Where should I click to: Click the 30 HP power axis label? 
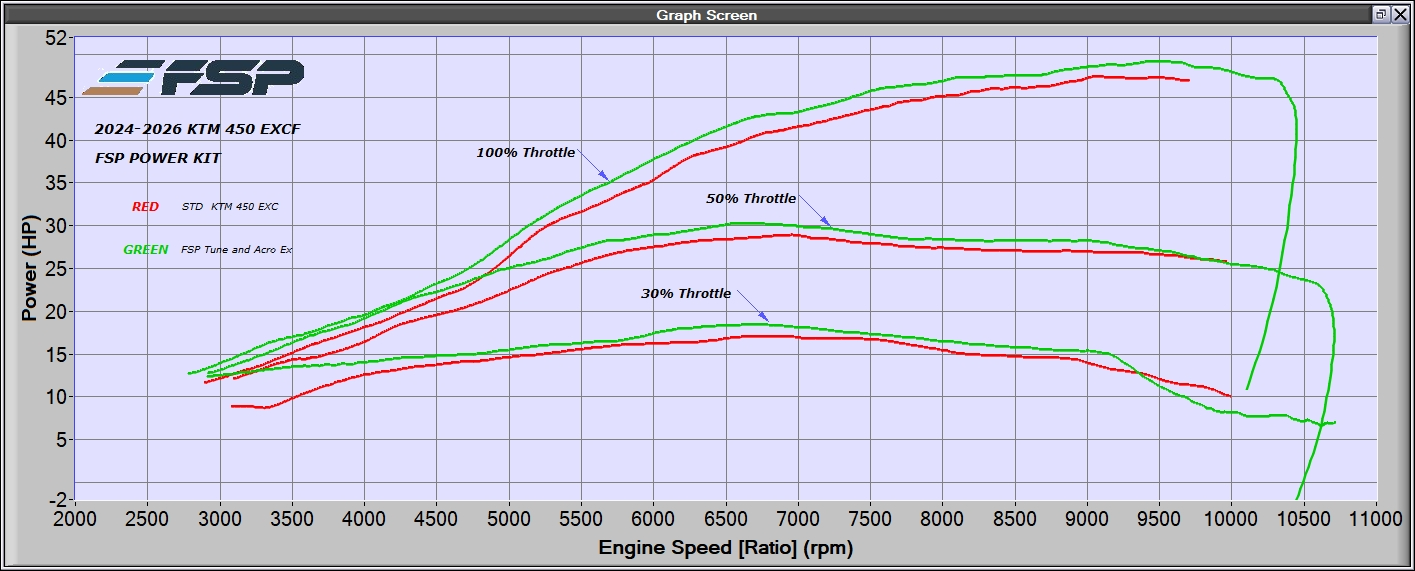(x=55, y=227)
